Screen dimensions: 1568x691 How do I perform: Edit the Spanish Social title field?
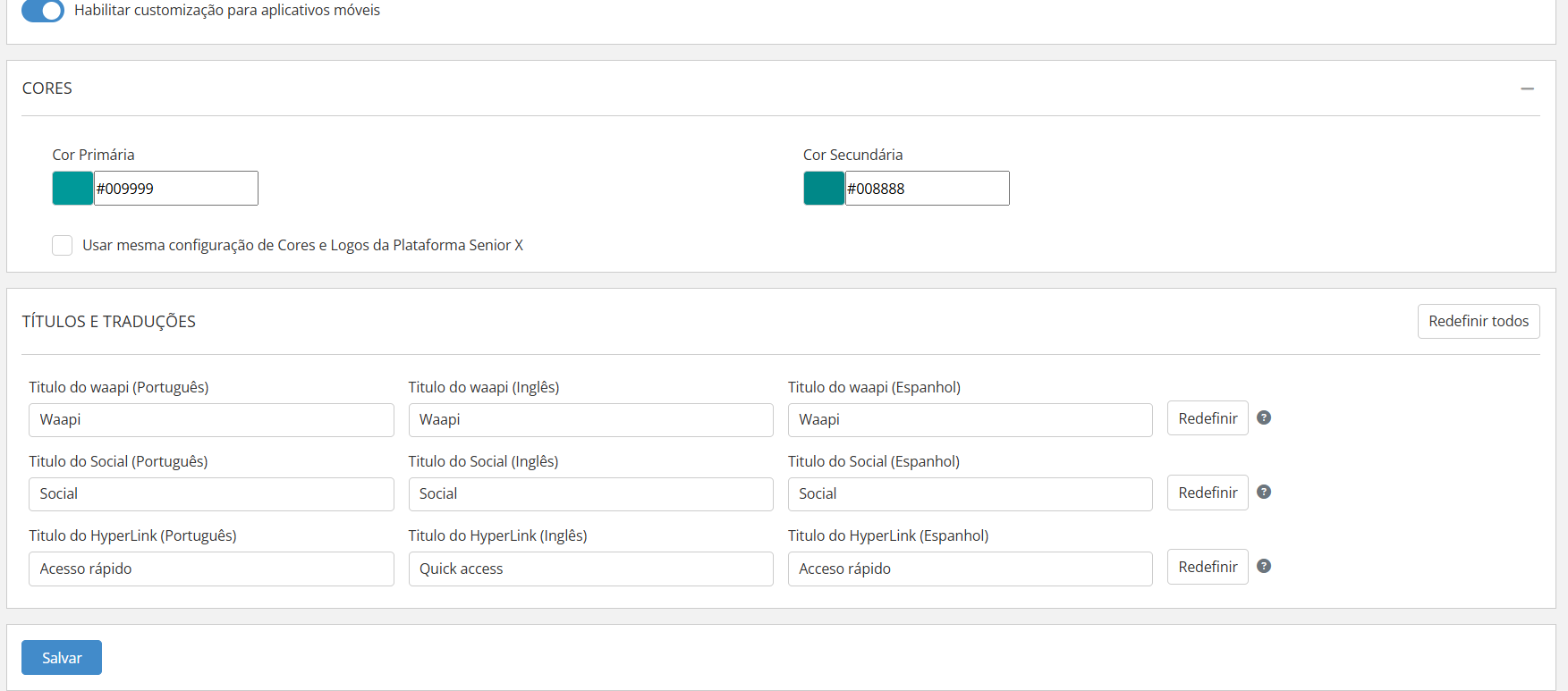click(x=970, y=494)
